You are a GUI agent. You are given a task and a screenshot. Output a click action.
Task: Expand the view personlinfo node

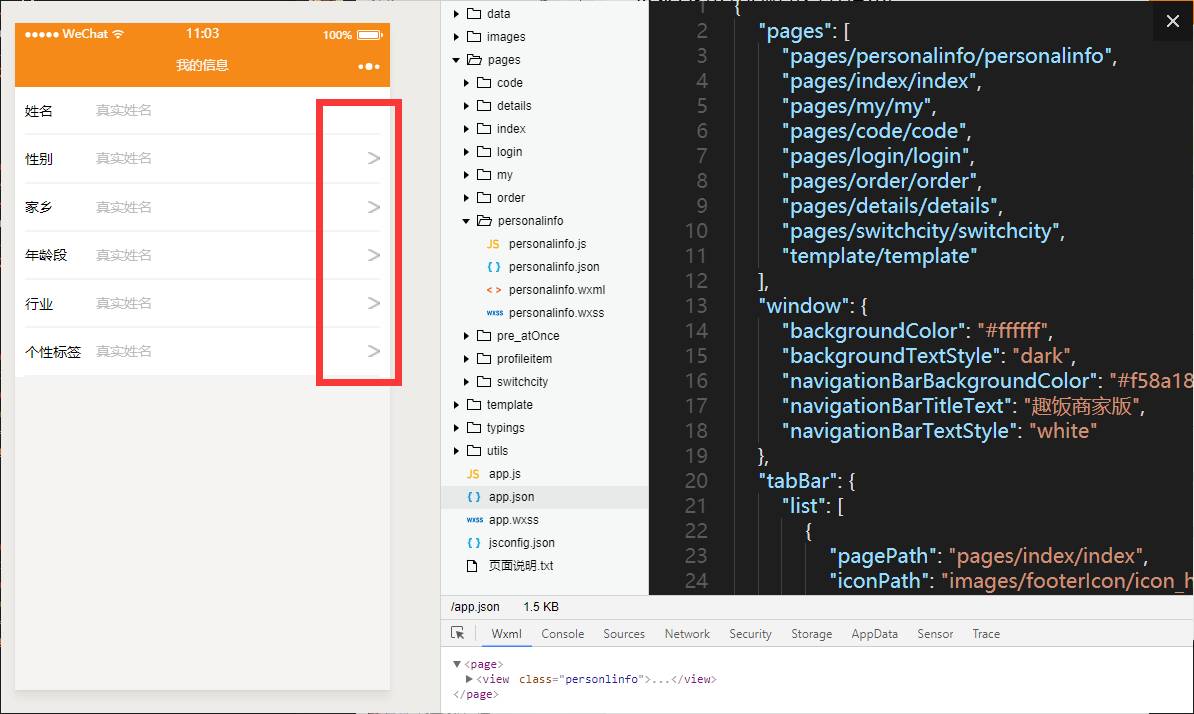click(470, 679)
